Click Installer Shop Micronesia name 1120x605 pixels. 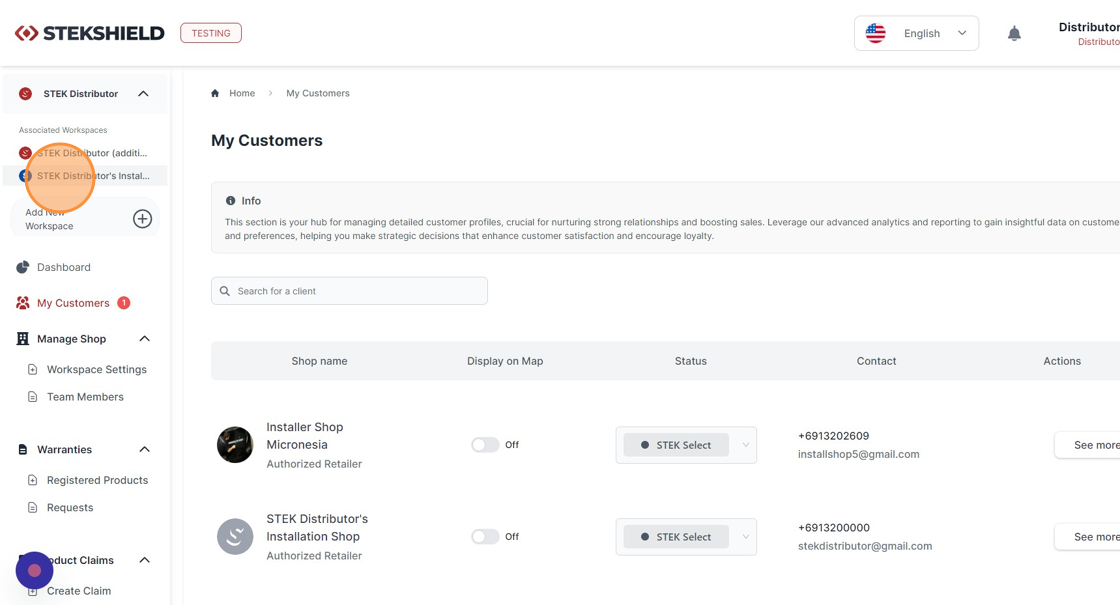(305, 436)
